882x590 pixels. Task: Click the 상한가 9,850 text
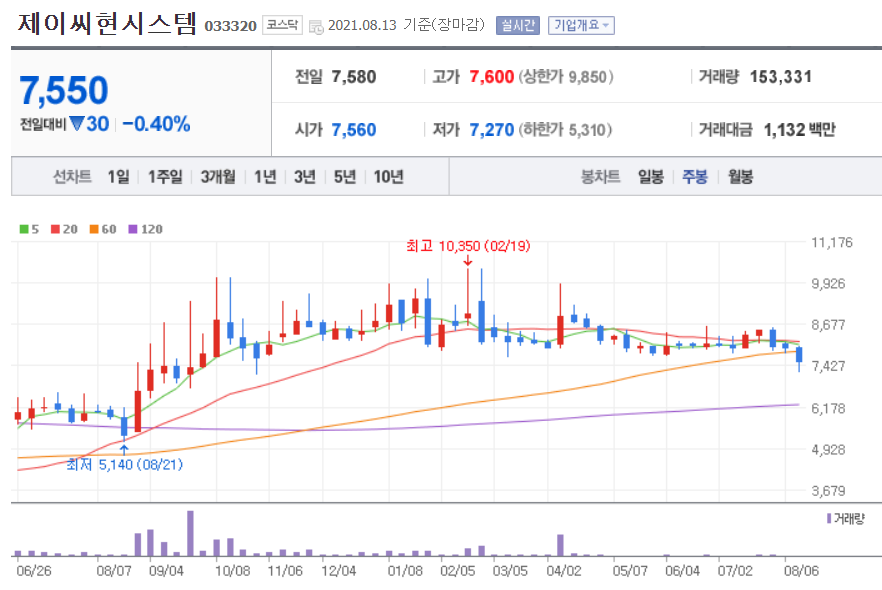[566, 76]
